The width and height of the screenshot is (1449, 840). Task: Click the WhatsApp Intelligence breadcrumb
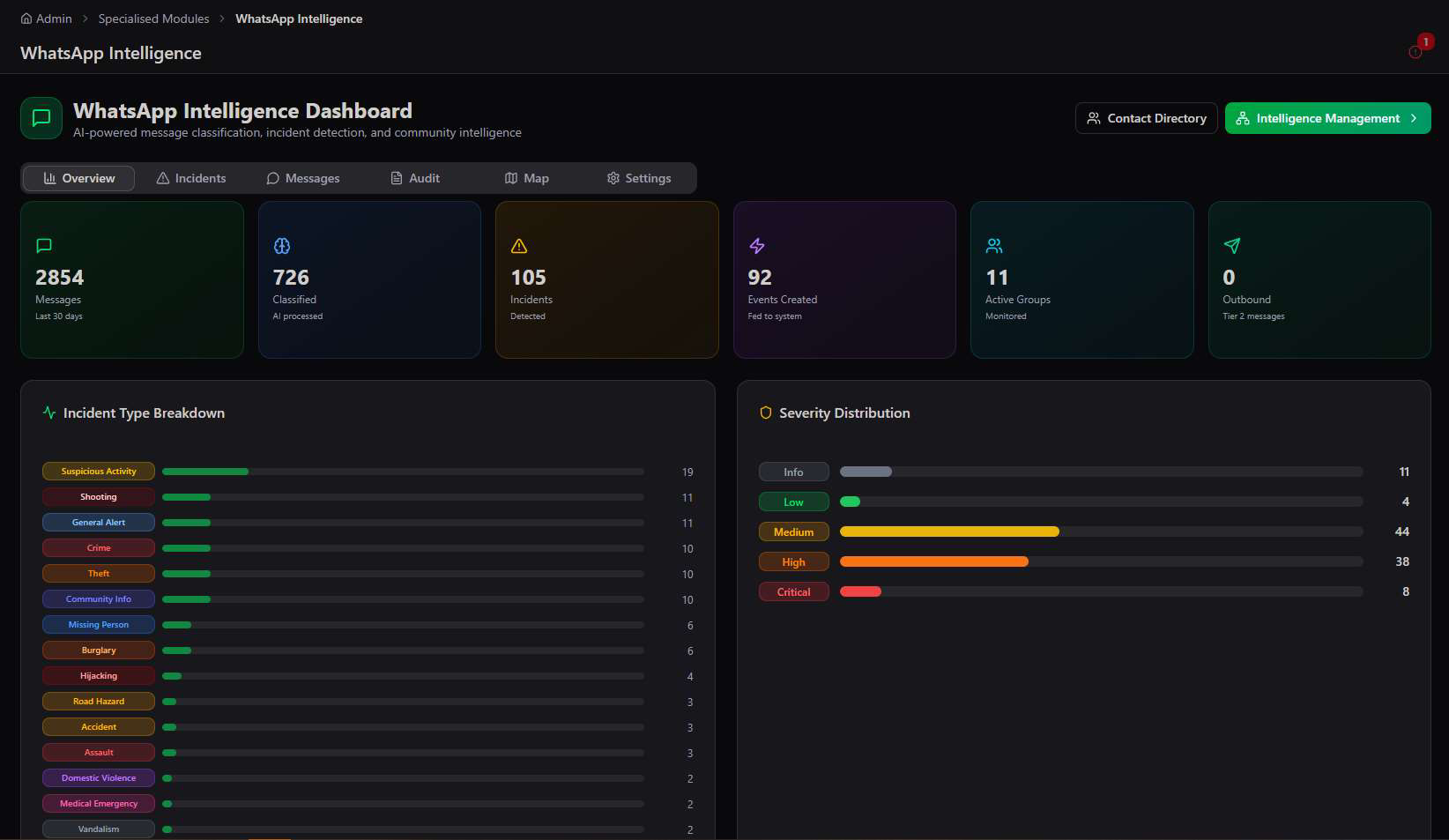(x=299, y=19)
